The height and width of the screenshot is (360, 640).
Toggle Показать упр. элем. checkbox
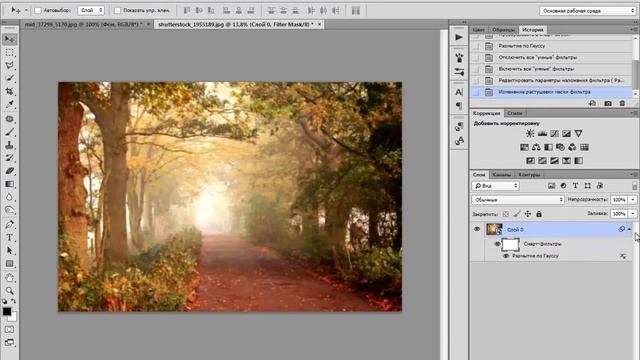tap(118, 10)
